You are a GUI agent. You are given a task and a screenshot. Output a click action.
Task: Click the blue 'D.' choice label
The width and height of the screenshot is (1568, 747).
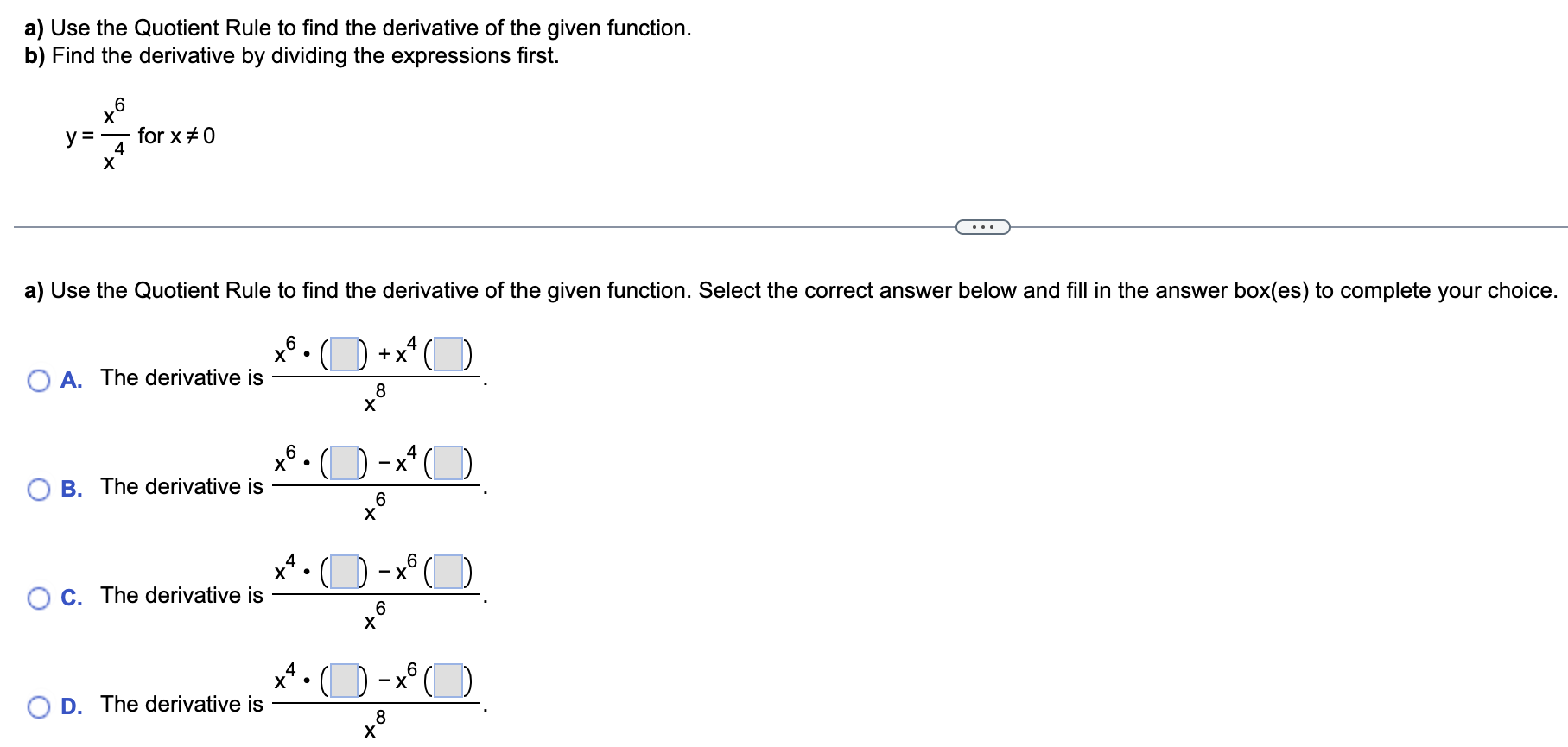point(71,706)
